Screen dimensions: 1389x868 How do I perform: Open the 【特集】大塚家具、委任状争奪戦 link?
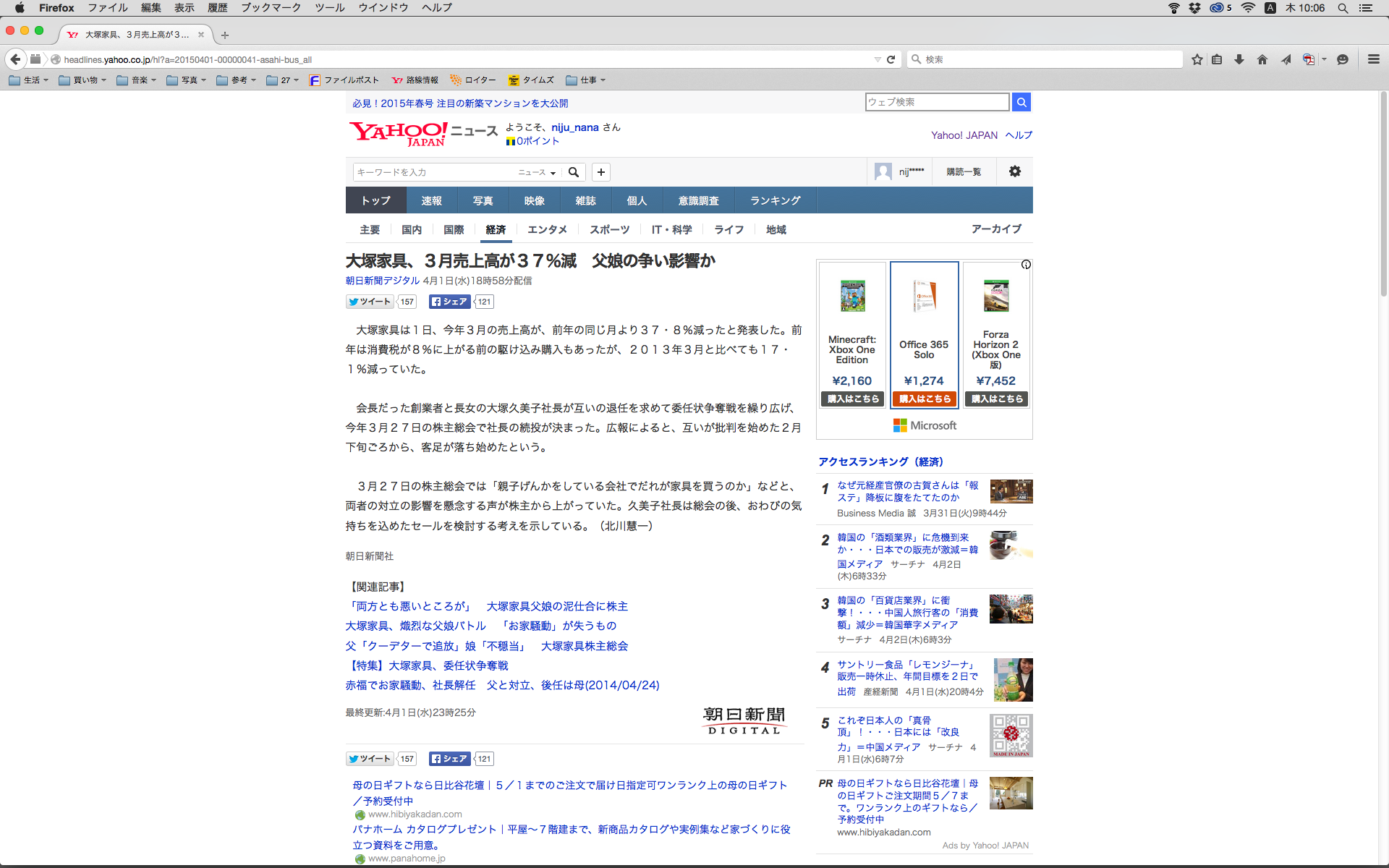427,665
